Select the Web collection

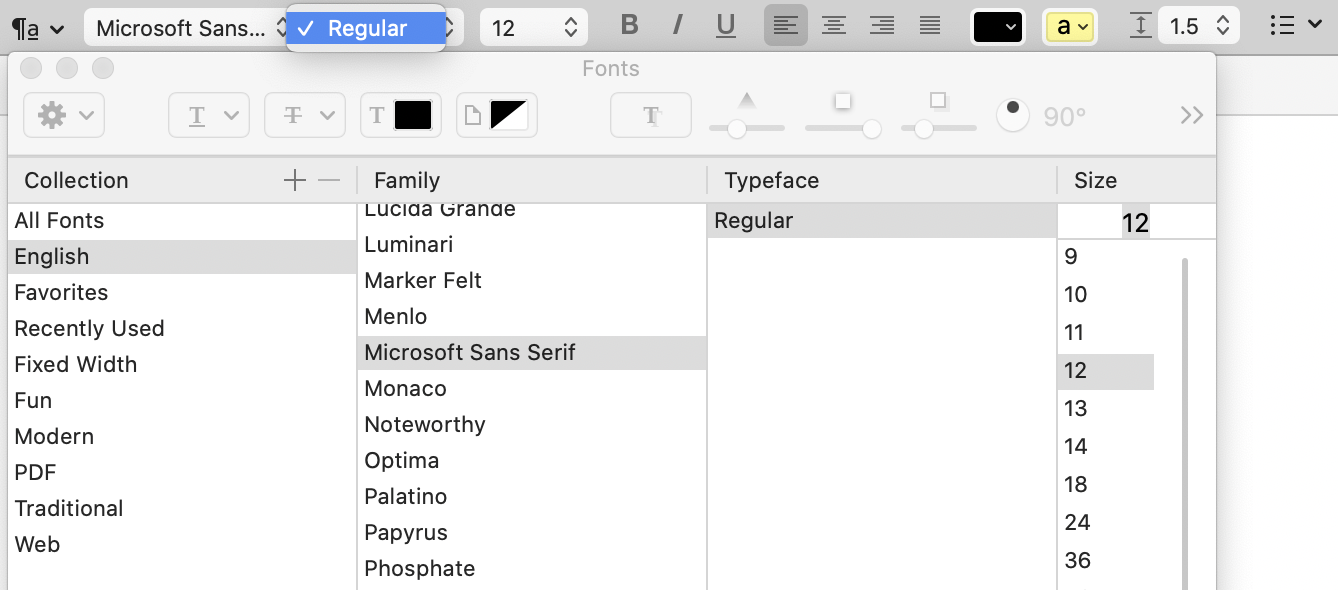[x=182, y=545]
